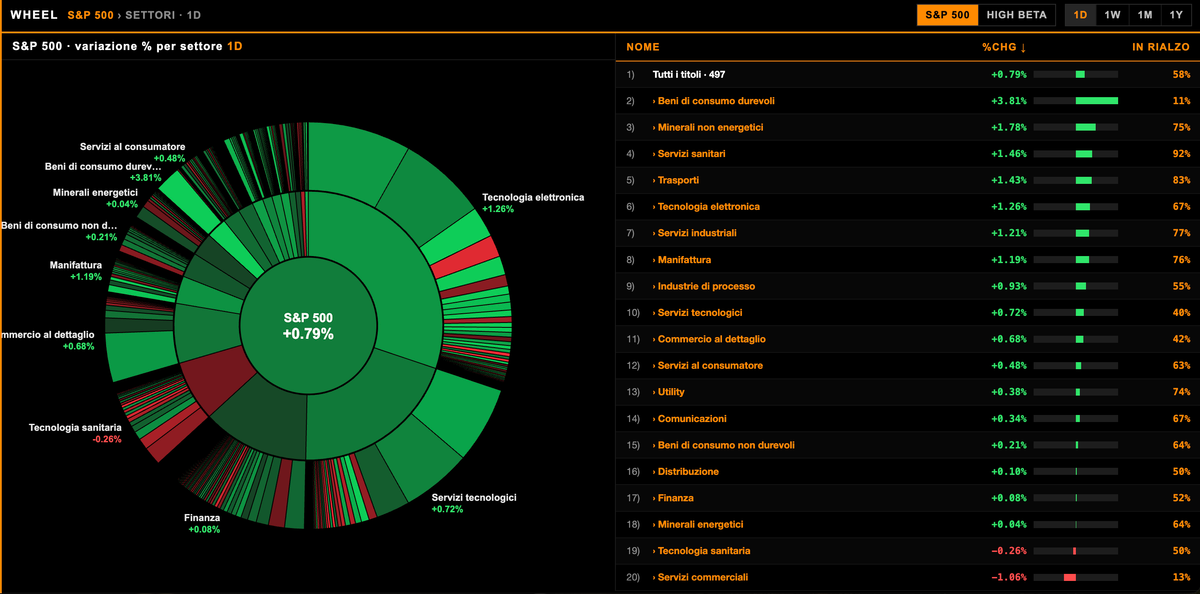Expand the Servizi sanitari row chevron
Viewport: 1200px width, 594px height.
654,154
